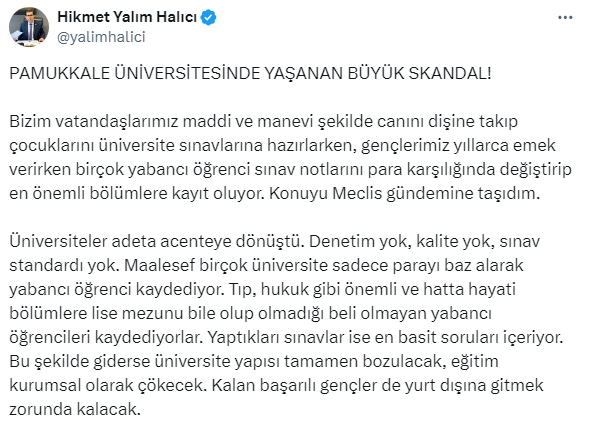This screenshot has width=590, height=429.
Task: Click the line starting 'kurumsal olarak çökecek'
Action: click(276, 386)
